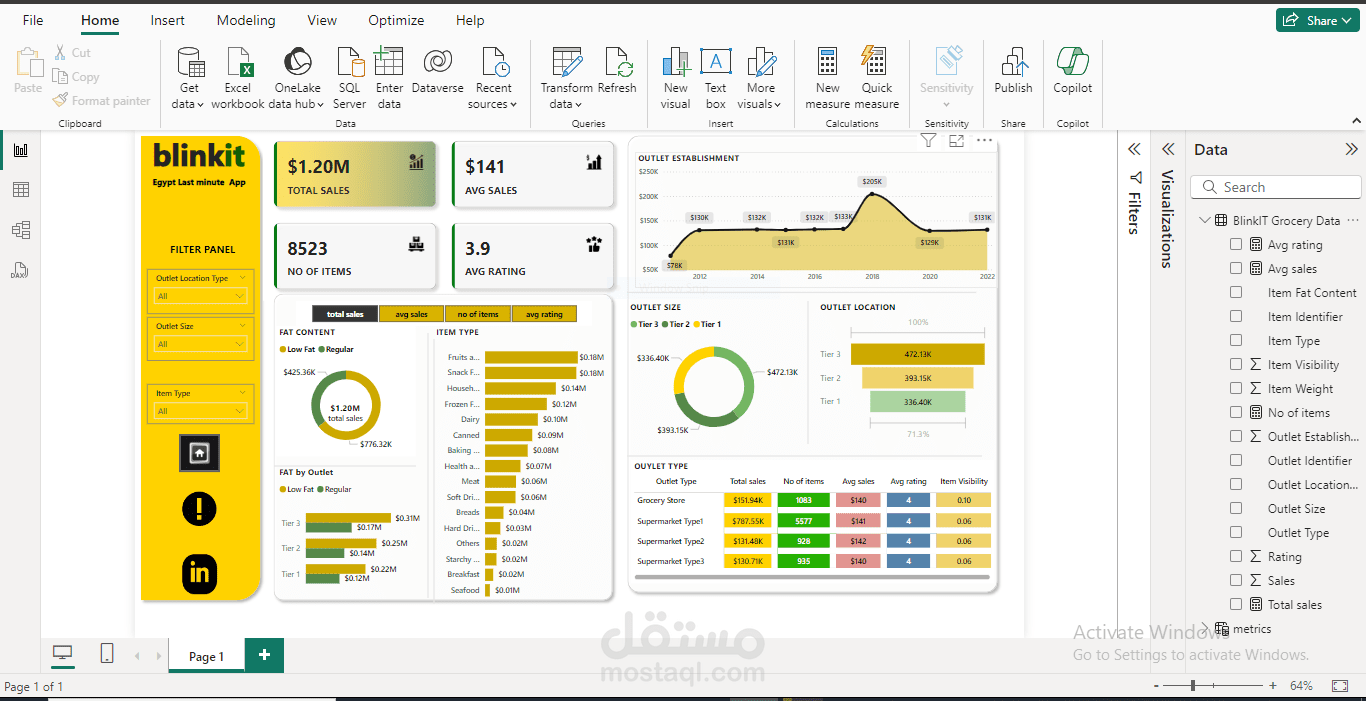Image resolution: width=1366 pixels, height=701 pixels.
Task: Click the home icon in the filter panel
Action: click(200, 453)
